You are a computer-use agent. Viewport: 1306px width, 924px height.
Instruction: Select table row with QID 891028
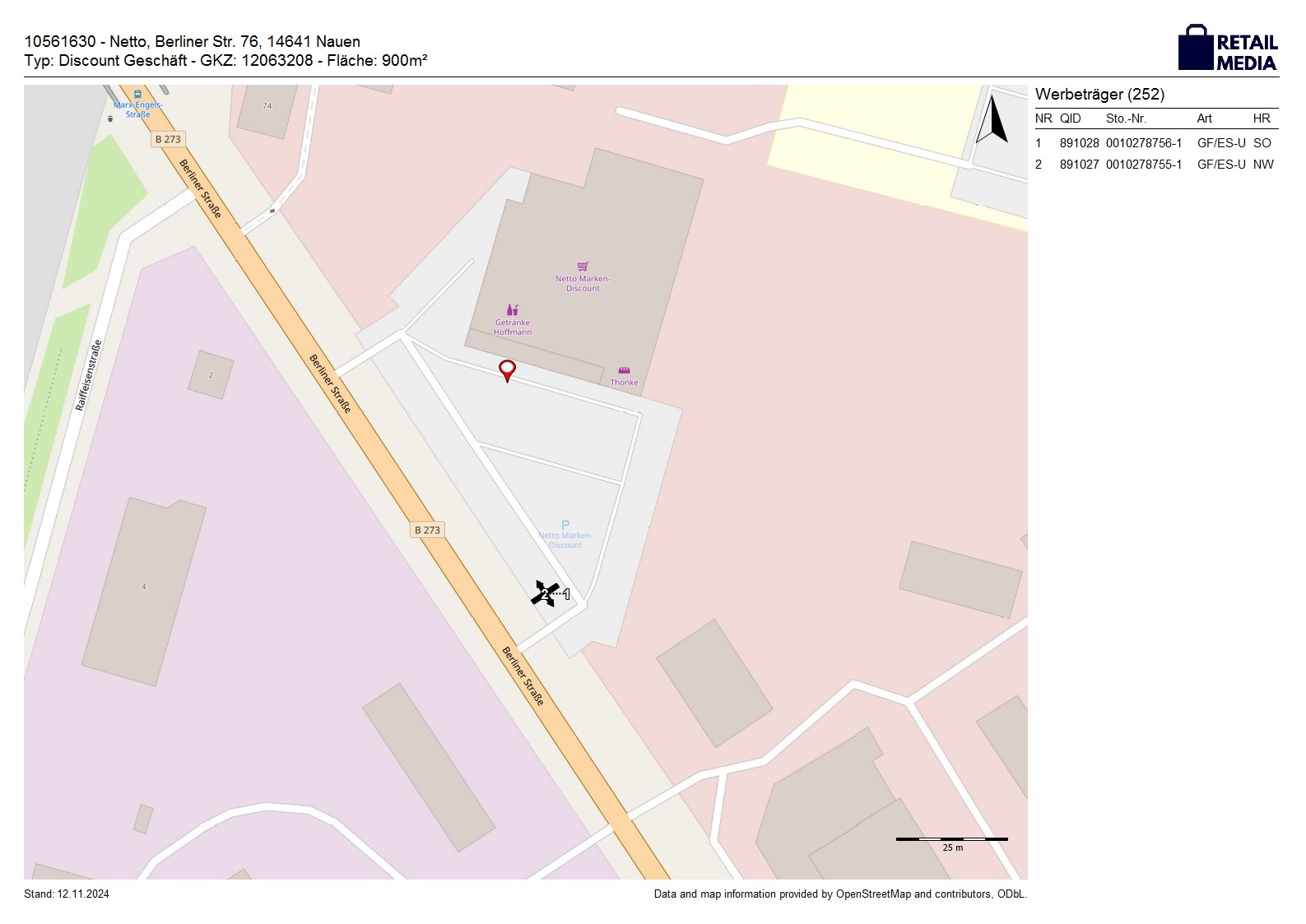point(1155,143)
